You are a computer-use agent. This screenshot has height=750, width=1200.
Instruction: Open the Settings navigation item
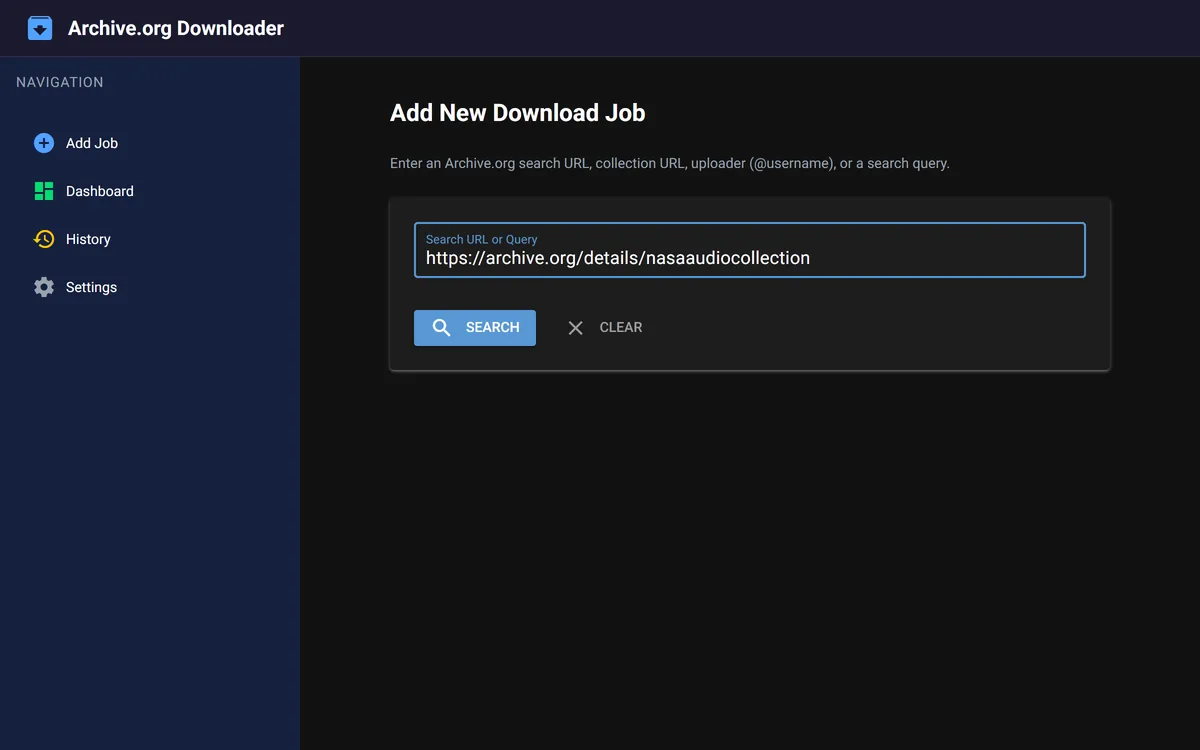click(150, 287)
